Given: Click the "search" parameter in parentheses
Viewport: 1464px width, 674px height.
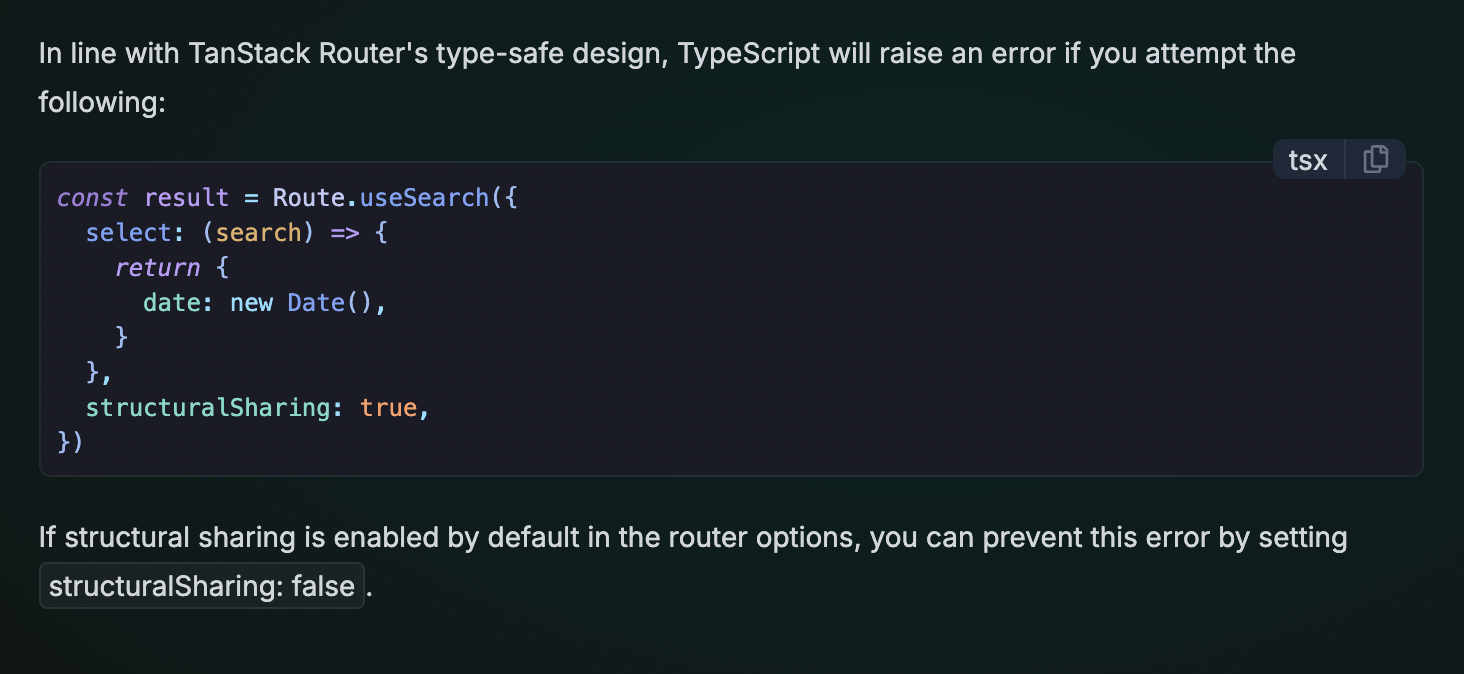Looking at the screenshot, I should [258, 232].
